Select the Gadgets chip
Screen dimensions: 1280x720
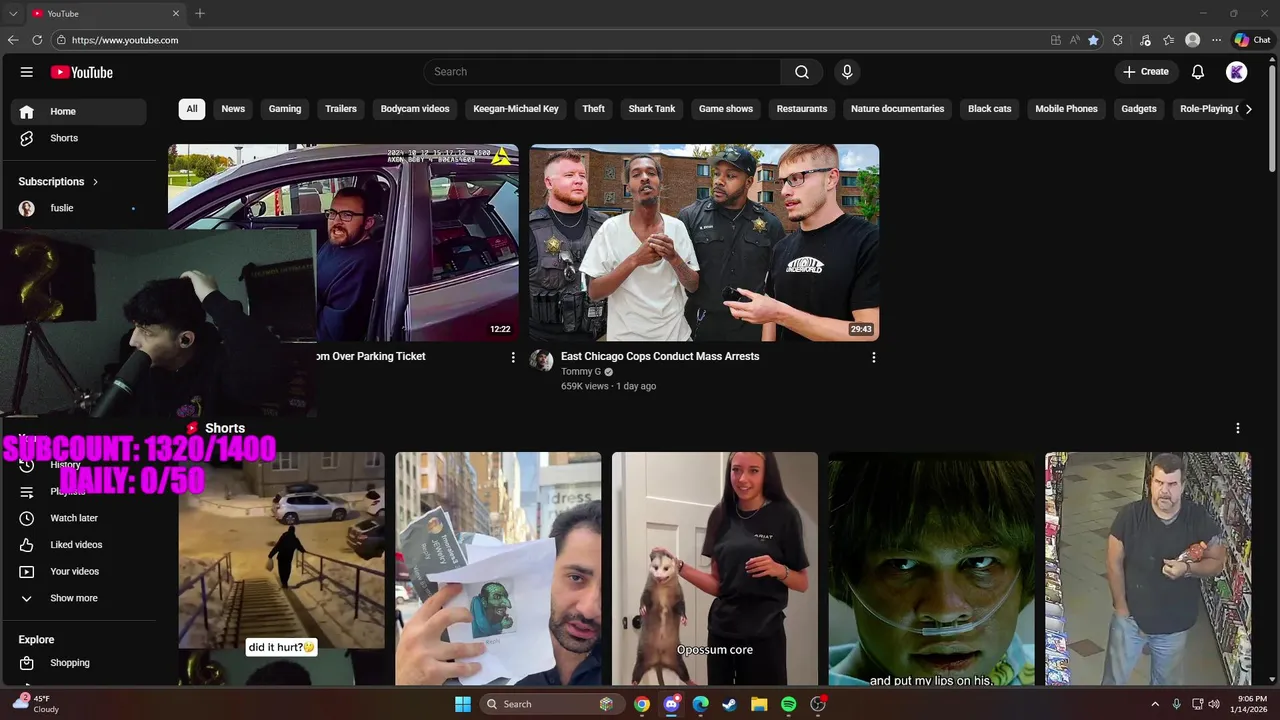pyautogui.click(x=1139, y=109)
